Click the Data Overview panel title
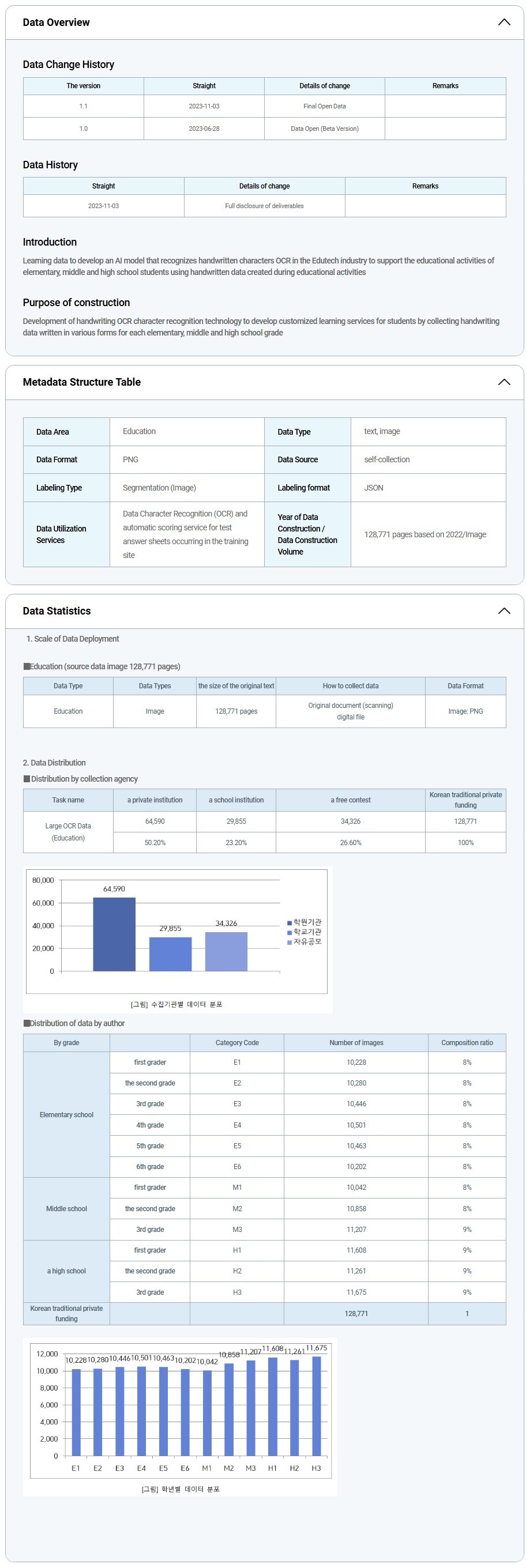This screenshot has height=1568, width=526. [x=56, y=22]
